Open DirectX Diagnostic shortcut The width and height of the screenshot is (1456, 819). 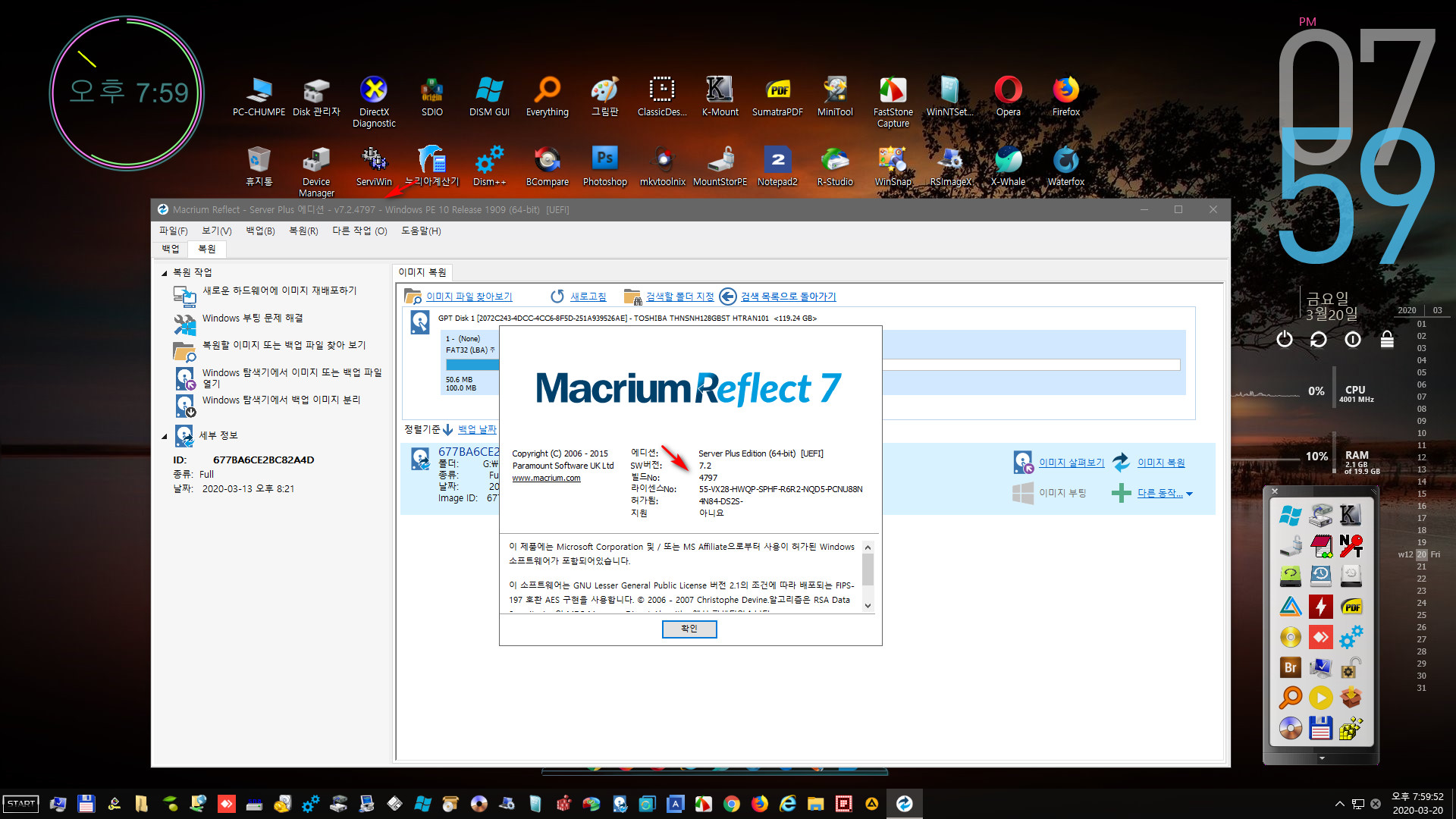(374, 102)
